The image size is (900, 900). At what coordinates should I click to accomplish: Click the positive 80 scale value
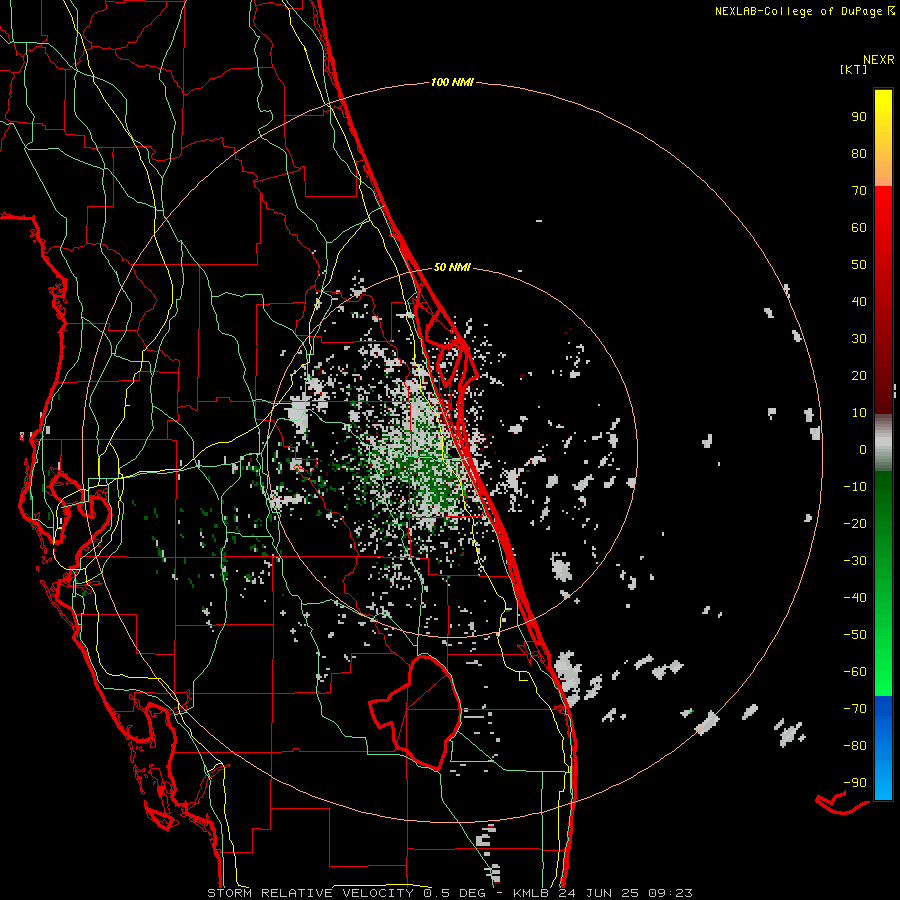click(859, 154)
